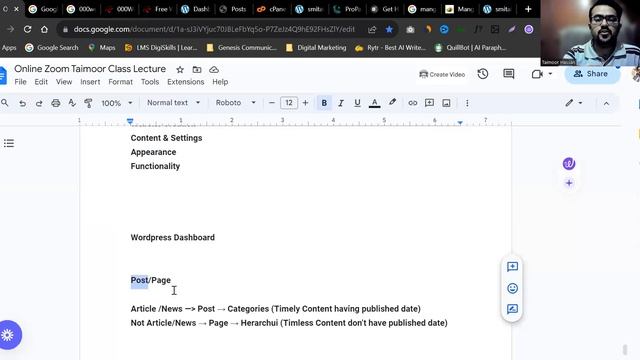This screenshot has width=640, height=360.
Task: Open a new browser tab
Action: click(x=528, y=9)
